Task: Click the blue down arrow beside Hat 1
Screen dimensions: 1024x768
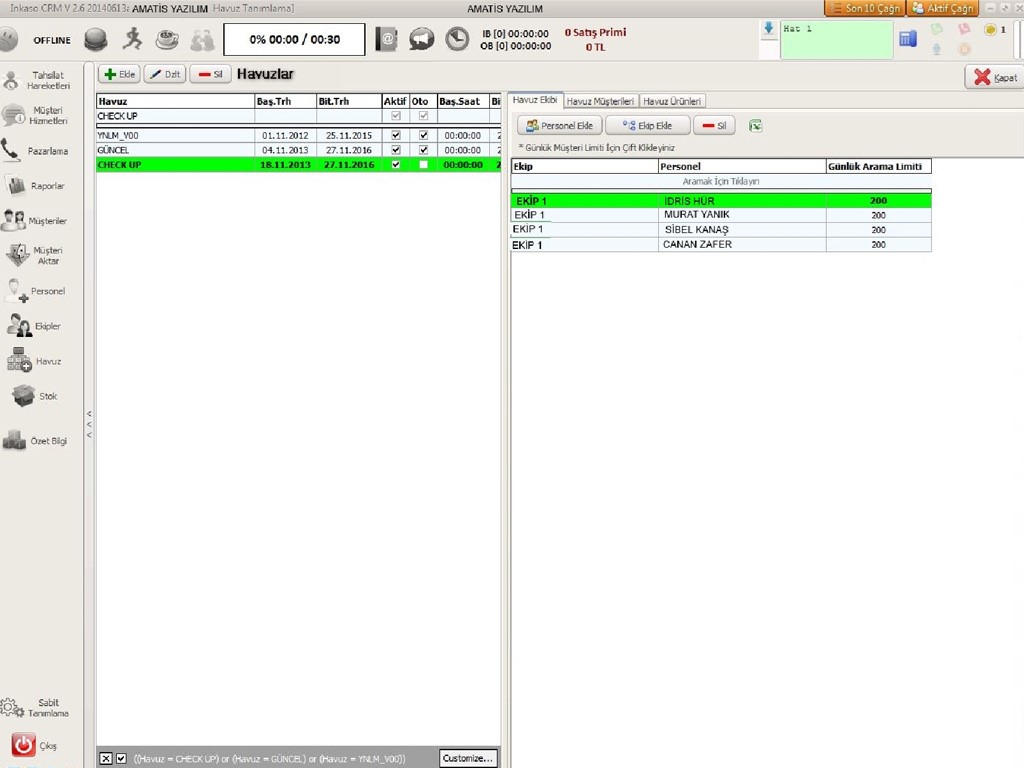Action: point(768,29)
